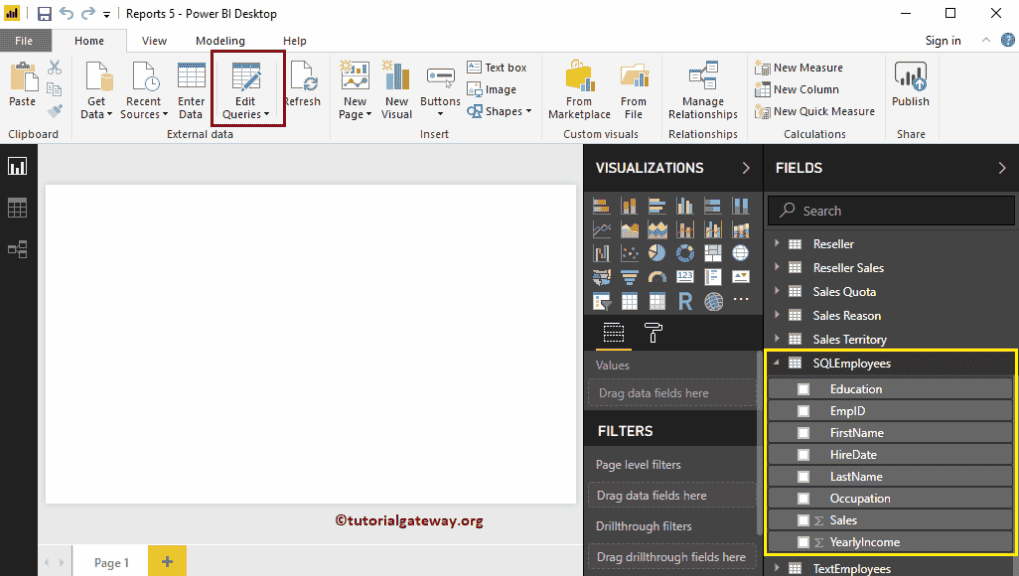Collapse the Visualizations pane
Image resolution: width=1019 pixels, height=576 pixels.
pyautogui.click(x=746, y=168)
